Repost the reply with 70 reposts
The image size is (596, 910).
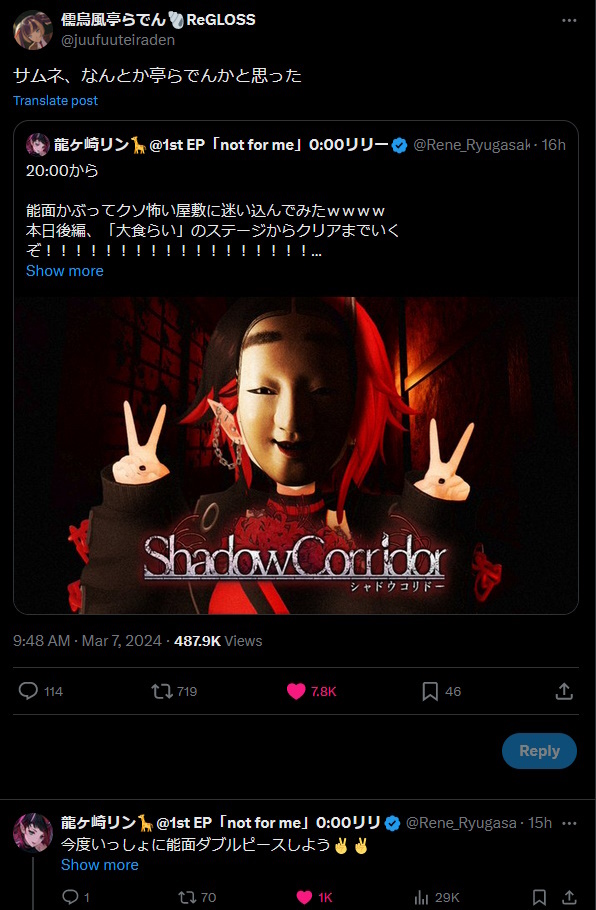(187, 897)
